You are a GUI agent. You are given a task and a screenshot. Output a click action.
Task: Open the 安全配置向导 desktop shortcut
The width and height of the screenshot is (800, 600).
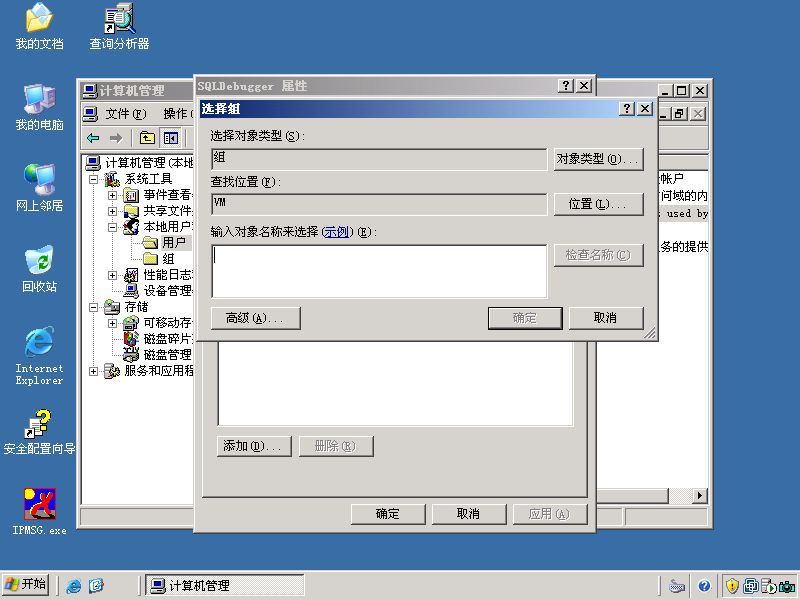pyautogui.click(x=39, y=433)
